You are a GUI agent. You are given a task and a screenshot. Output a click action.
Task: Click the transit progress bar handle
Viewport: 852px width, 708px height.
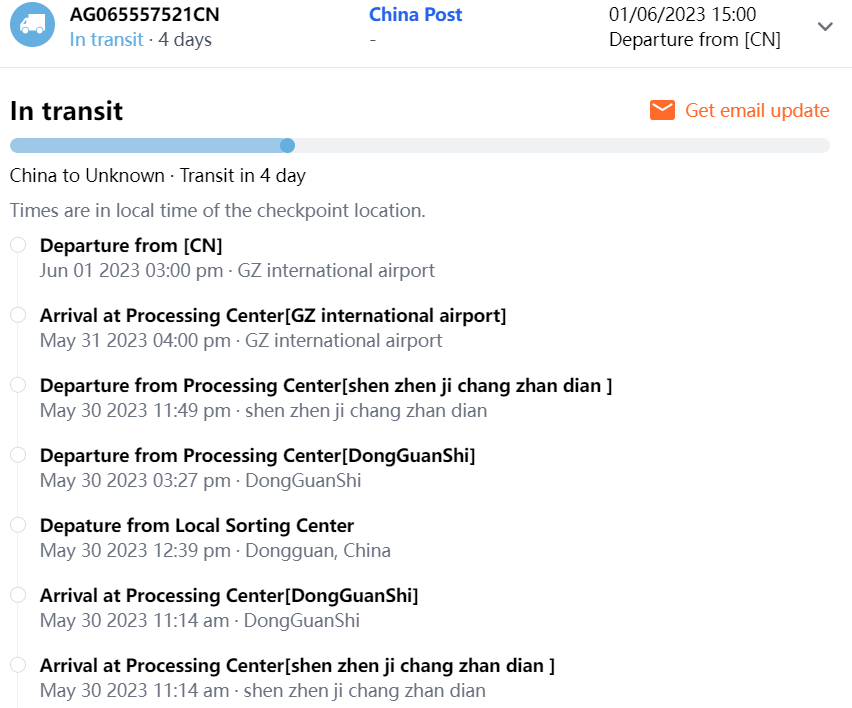coord(288,146)
